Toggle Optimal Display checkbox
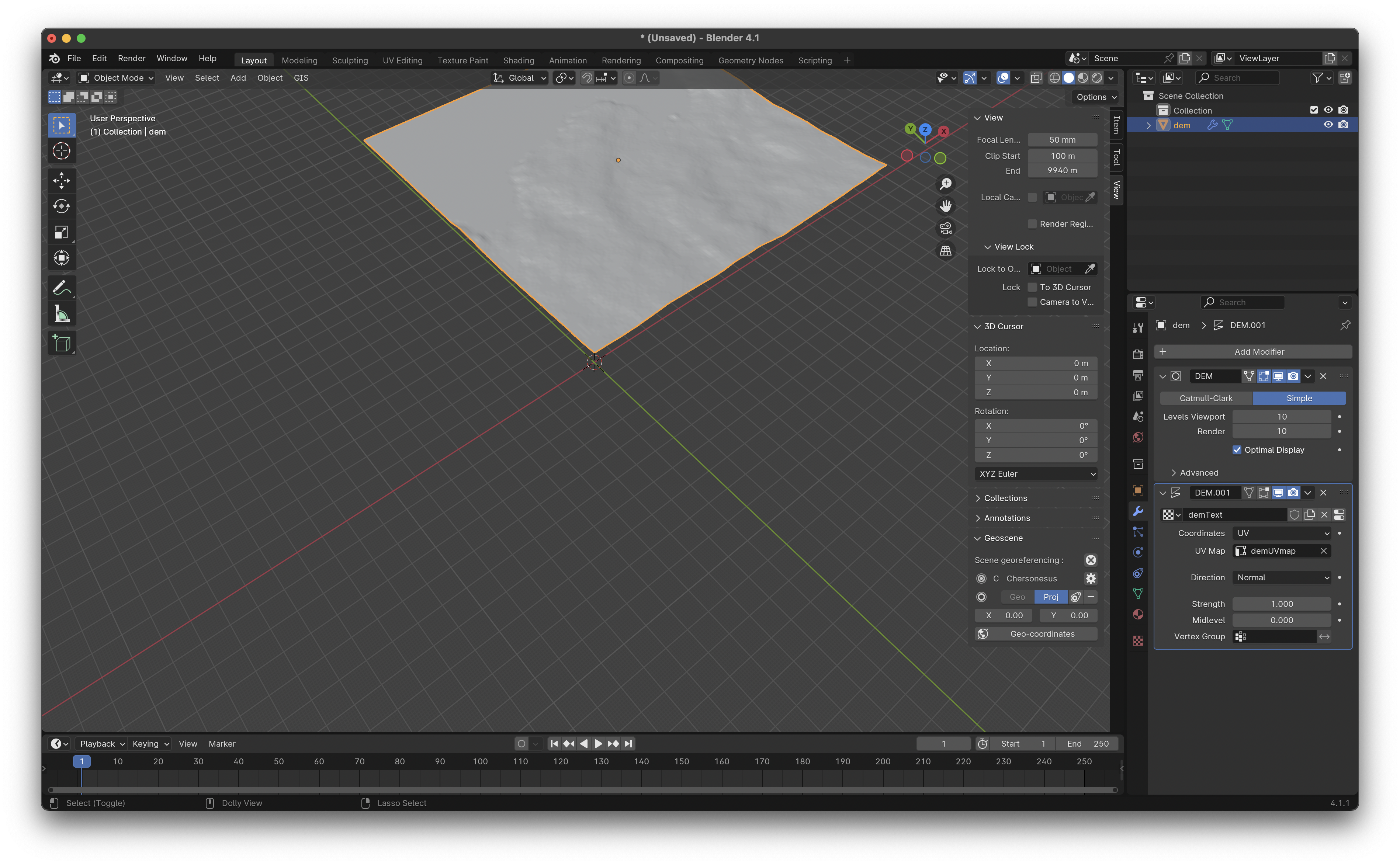 [x=1237, y=450]
